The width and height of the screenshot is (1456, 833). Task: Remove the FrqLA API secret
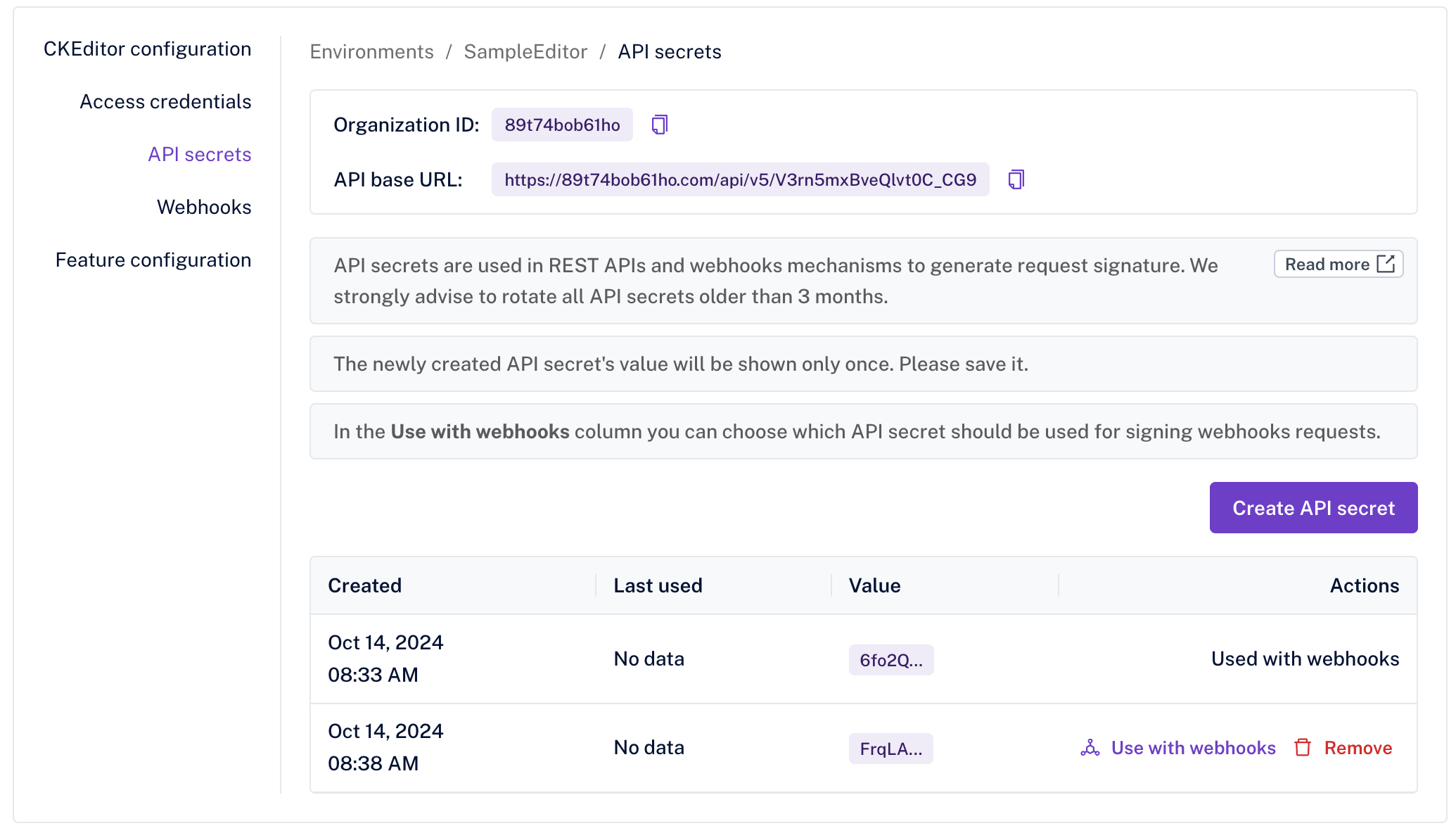click(x=1343, y=748)
